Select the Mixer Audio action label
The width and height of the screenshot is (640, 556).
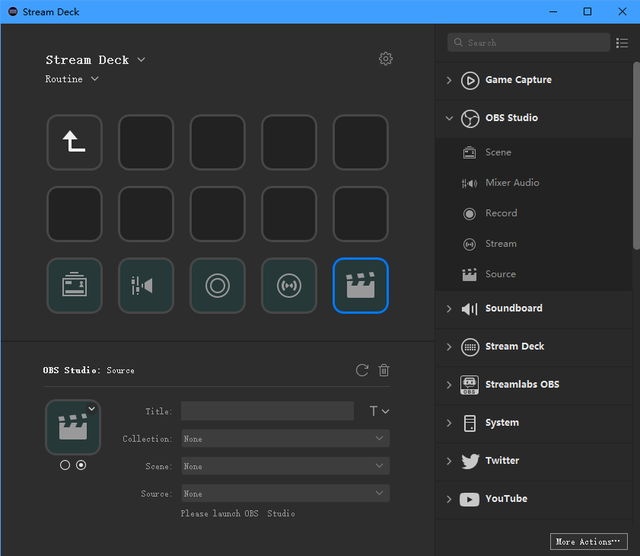512,183
